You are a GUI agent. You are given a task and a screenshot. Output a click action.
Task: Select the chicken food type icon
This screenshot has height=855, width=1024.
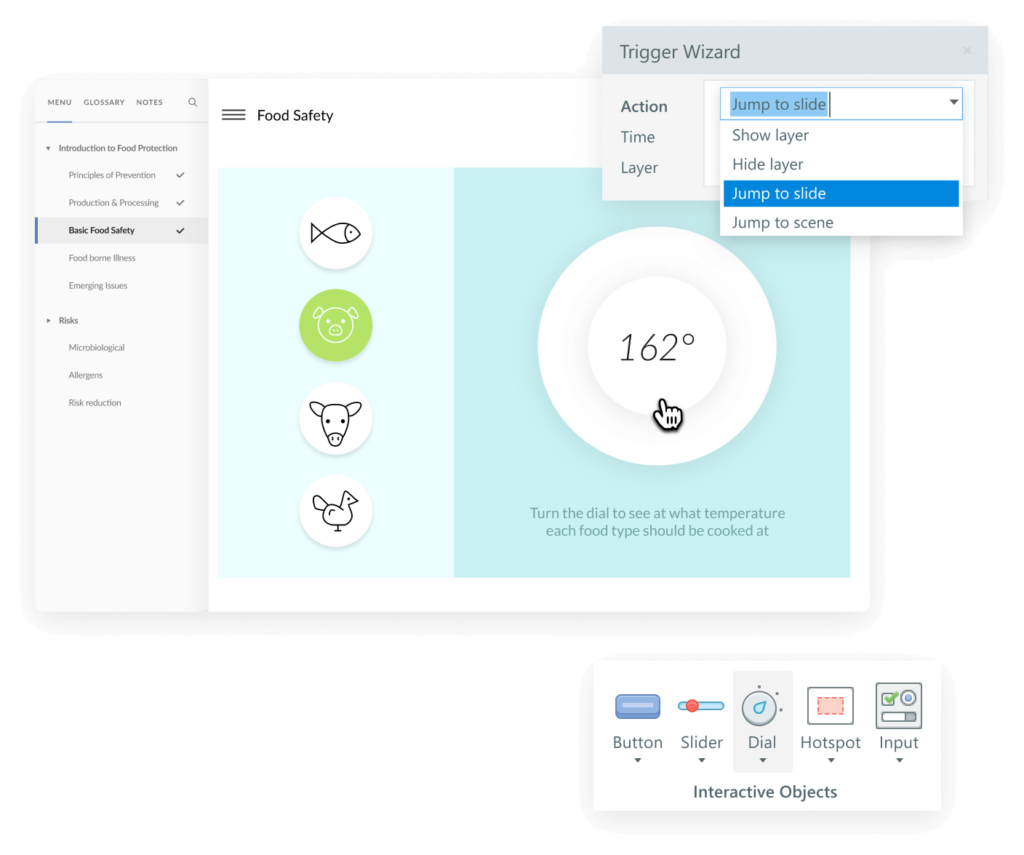(335, 511)
